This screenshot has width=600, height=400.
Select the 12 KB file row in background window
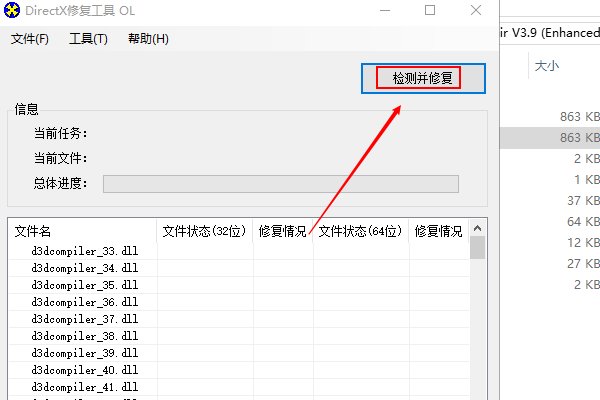point(550,243)
